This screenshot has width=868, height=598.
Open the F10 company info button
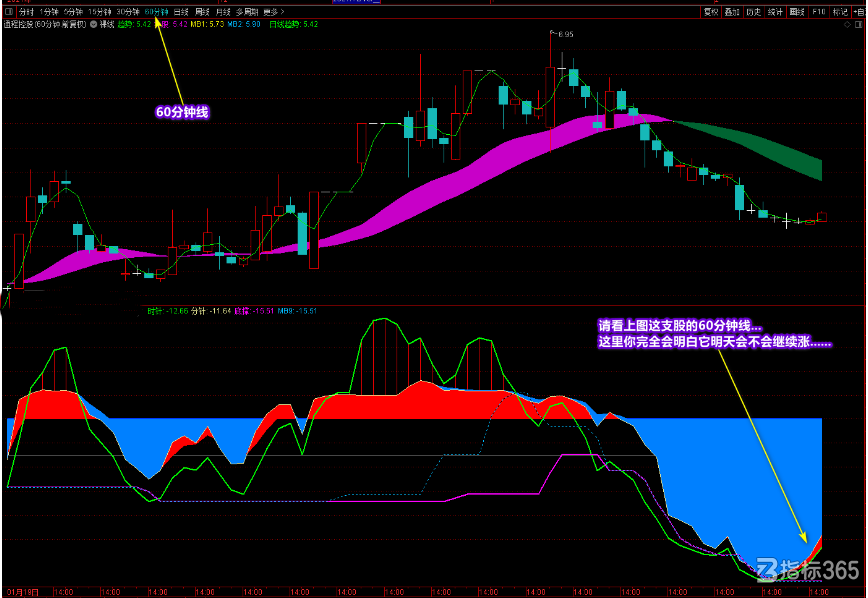[819, 12]
